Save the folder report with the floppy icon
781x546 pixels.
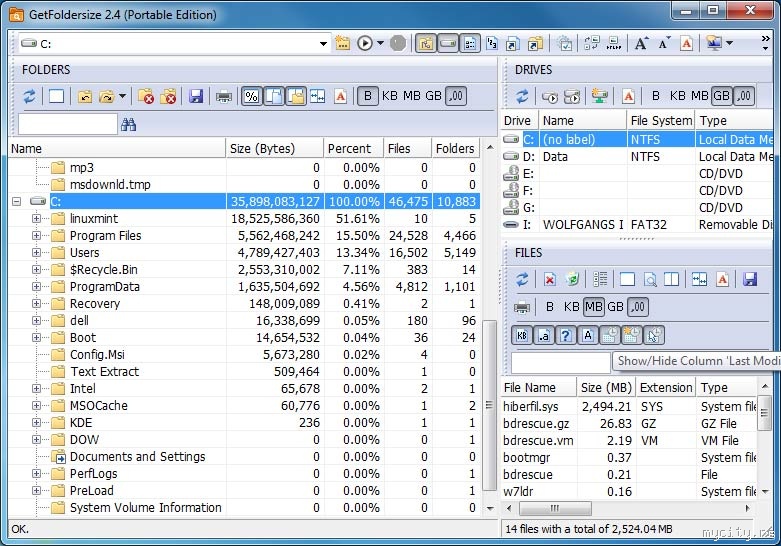pyautogui.click(x=196, y=96)
